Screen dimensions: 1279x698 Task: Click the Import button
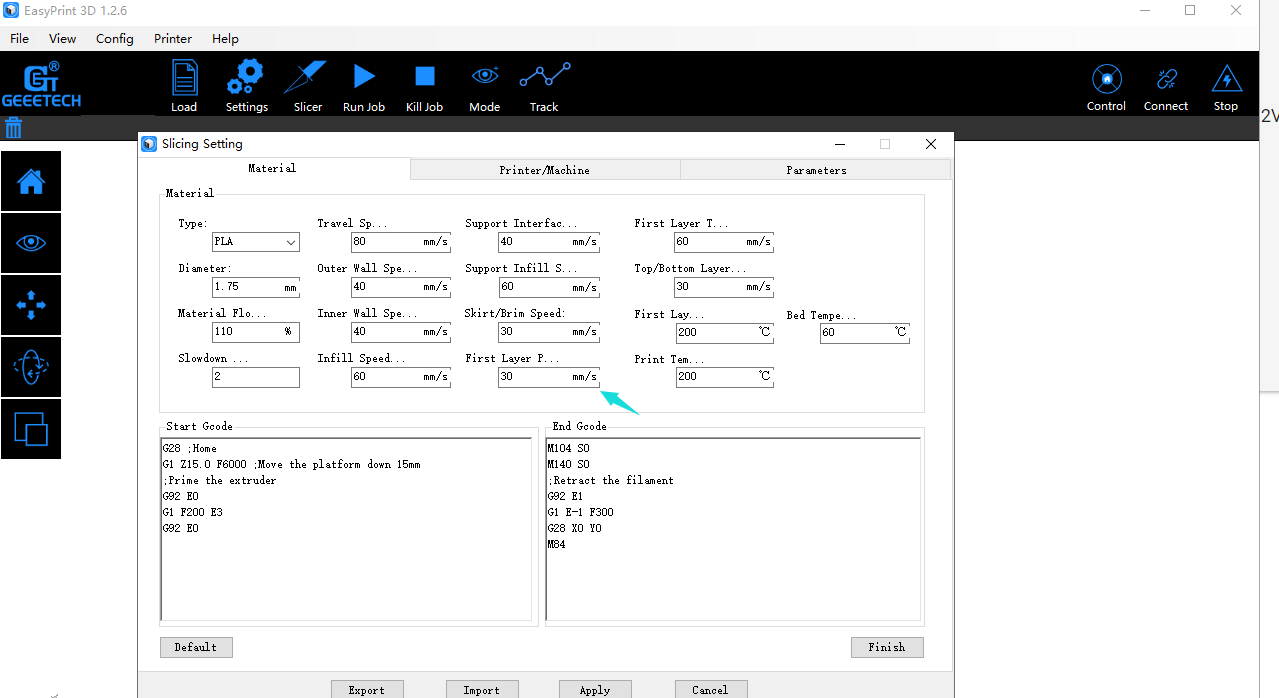click(x=481, y=690)
